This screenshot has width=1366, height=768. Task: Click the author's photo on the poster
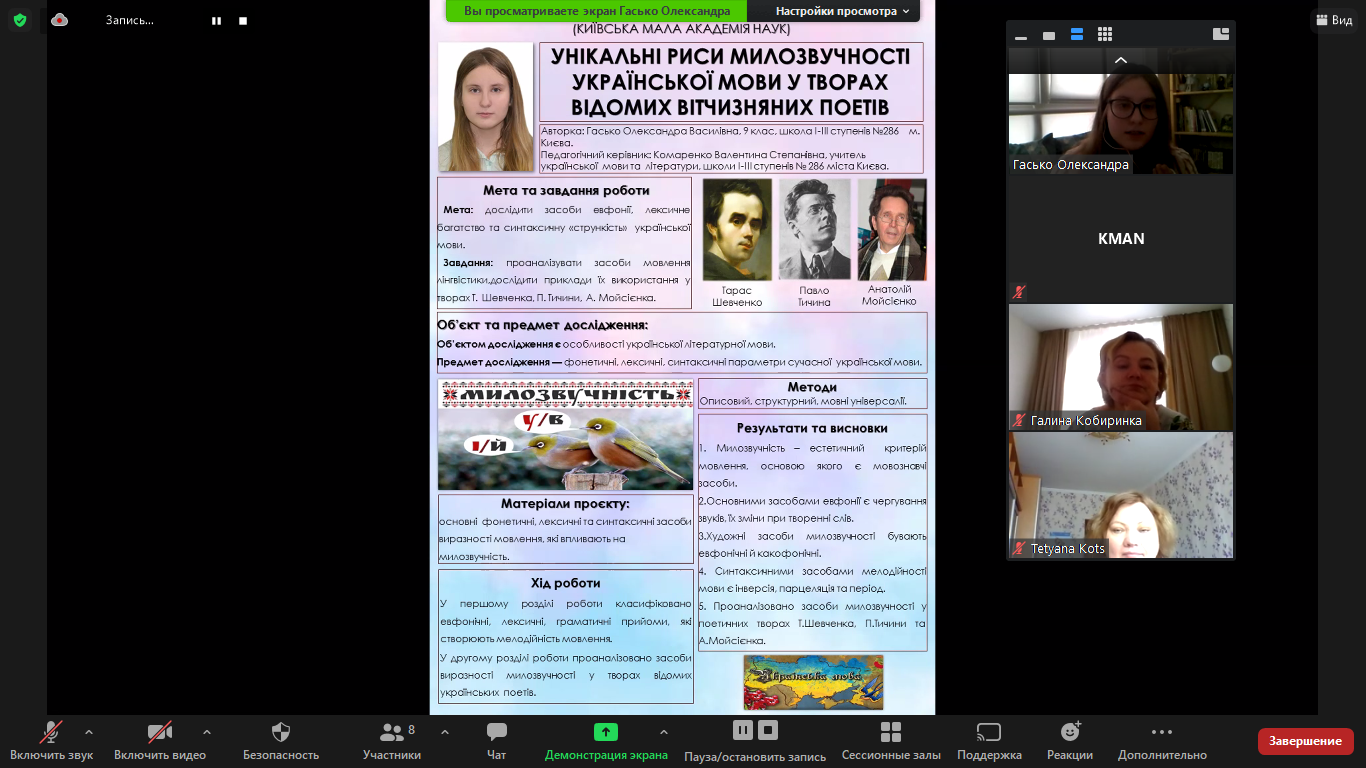[486, 107]
